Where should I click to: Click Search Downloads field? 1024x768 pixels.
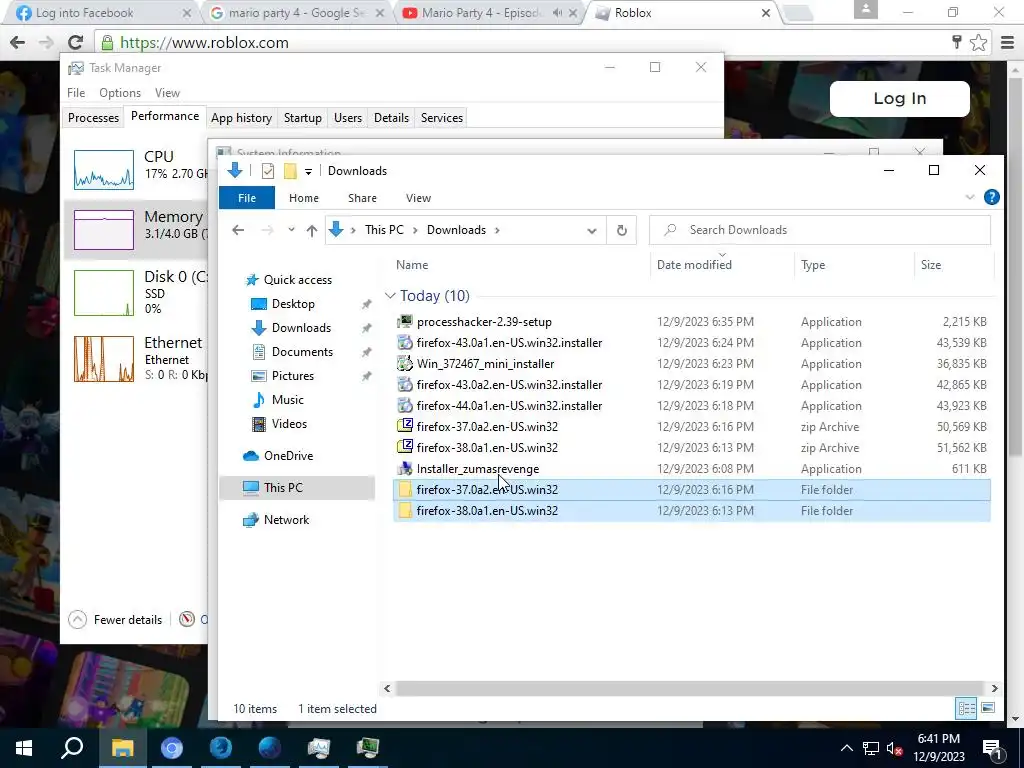click(x=820, y=230)
